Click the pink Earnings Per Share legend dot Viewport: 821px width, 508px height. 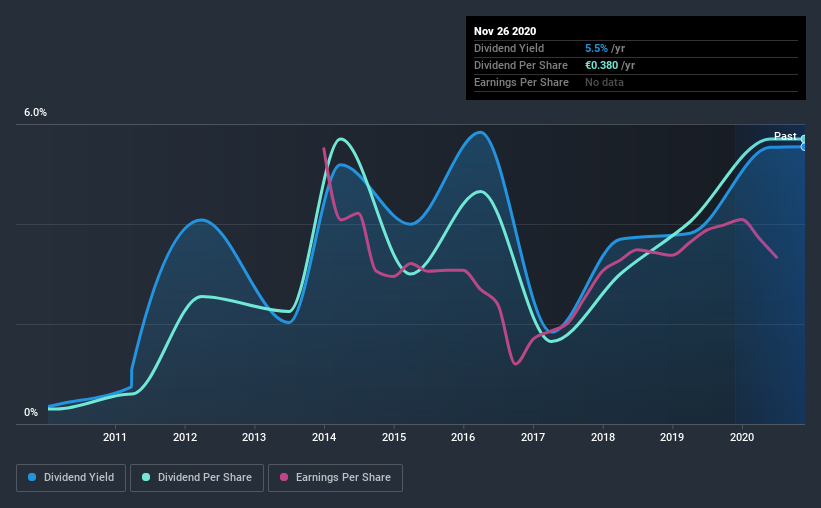tap(284, 477)
